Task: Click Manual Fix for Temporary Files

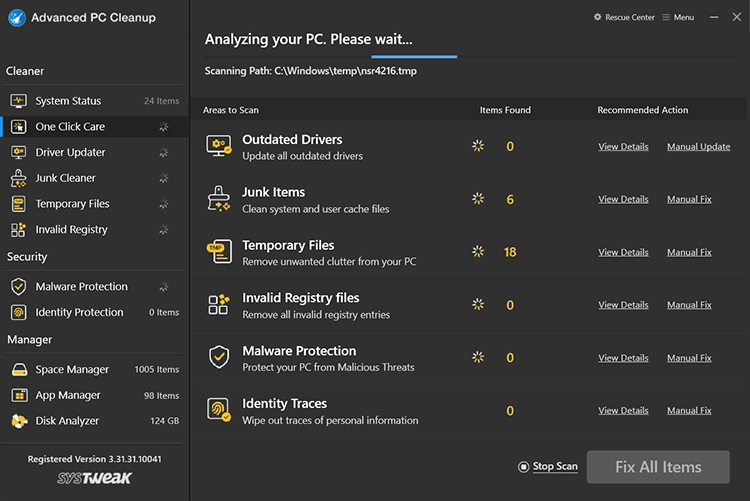Action: 689,252
